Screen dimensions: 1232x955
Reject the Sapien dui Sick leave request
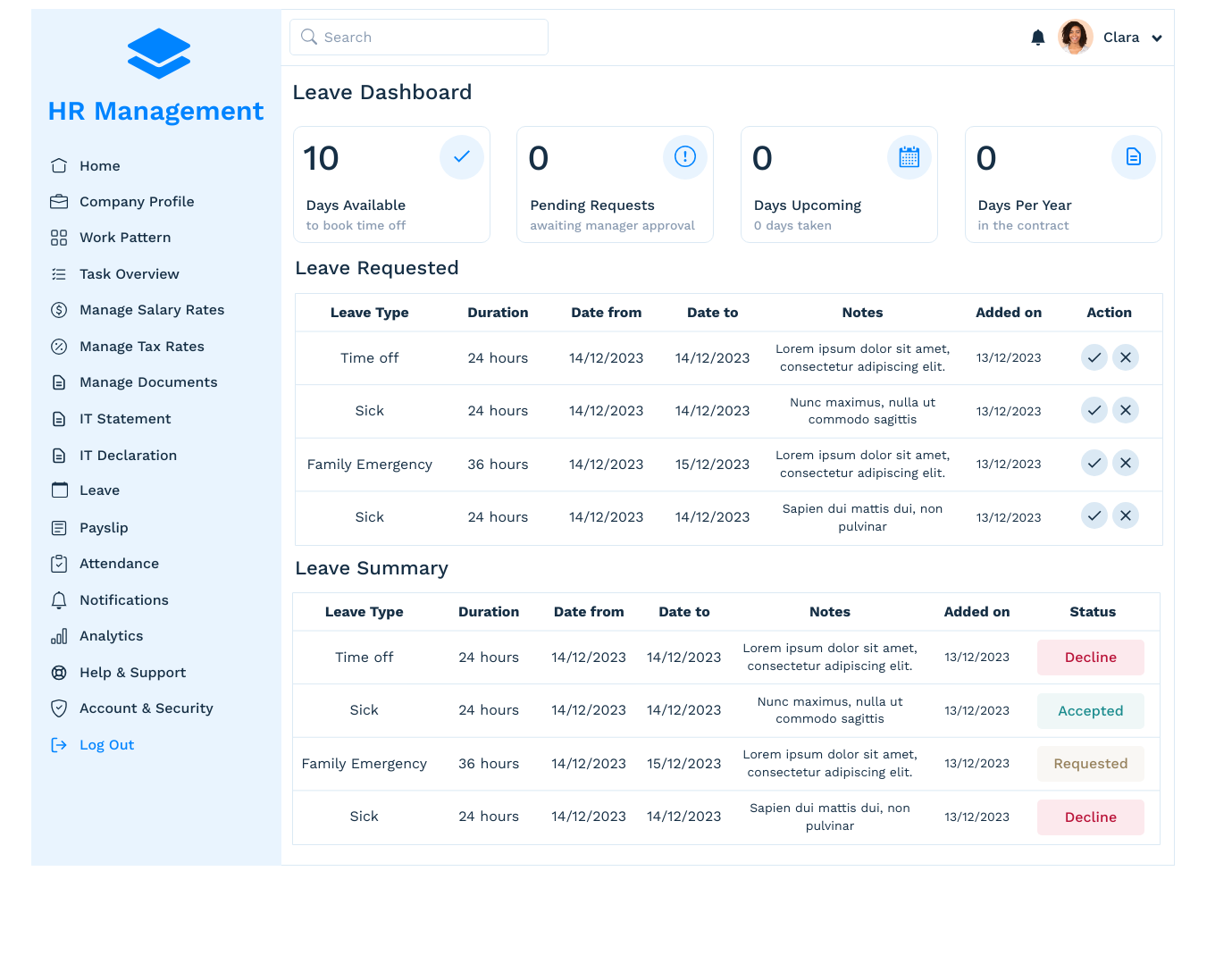pos(1126,515)
